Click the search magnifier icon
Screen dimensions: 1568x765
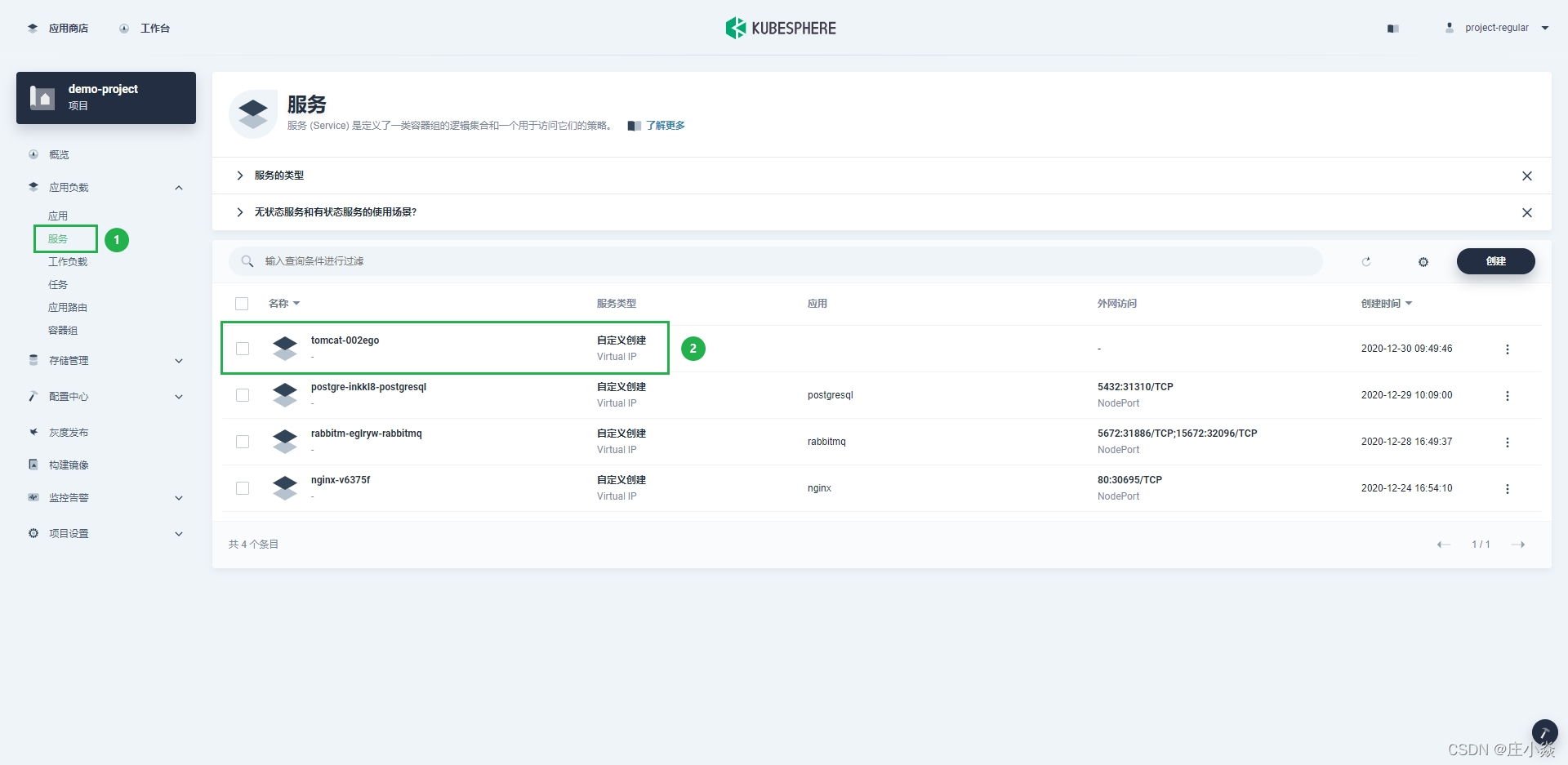(247, 261)
